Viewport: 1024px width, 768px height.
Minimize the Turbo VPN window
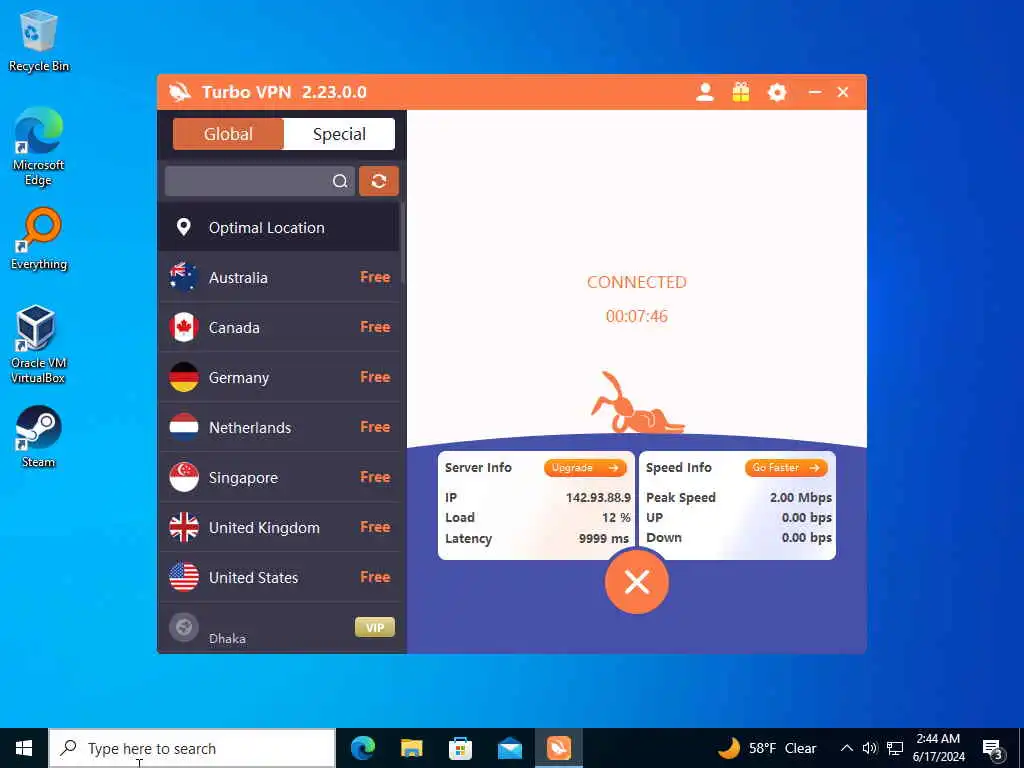814,92
